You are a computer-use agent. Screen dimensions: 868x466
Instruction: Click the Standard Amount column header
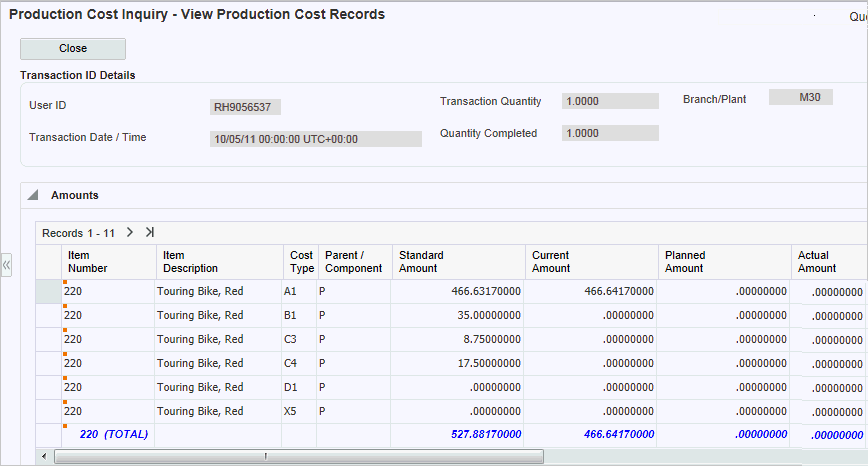[x=457, y=262]
